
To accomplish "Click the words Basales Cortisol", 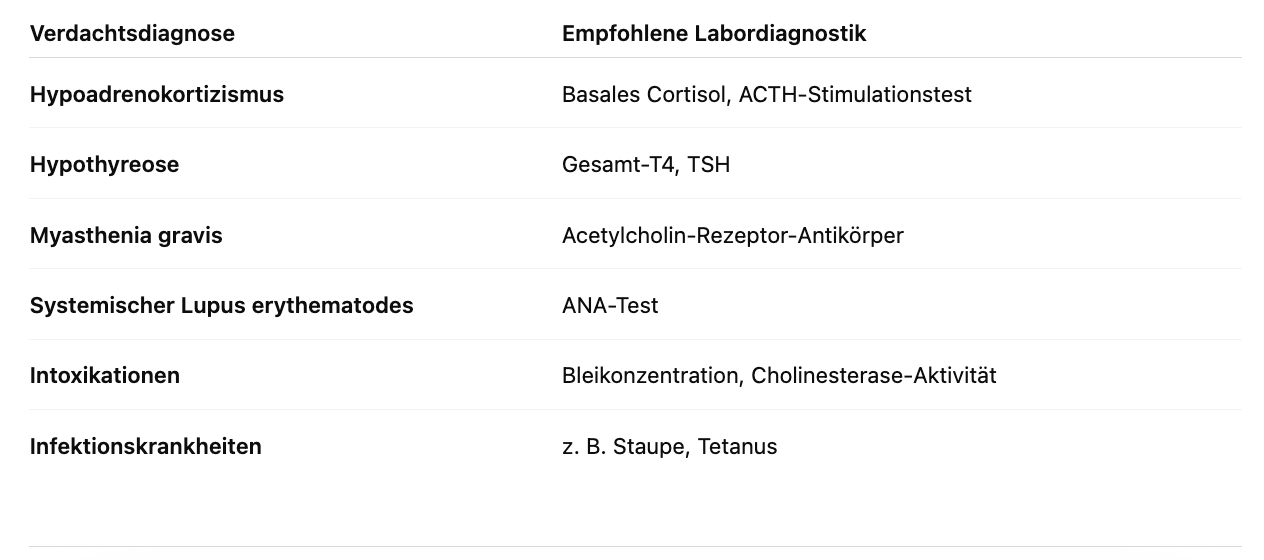I will (645, 95).
